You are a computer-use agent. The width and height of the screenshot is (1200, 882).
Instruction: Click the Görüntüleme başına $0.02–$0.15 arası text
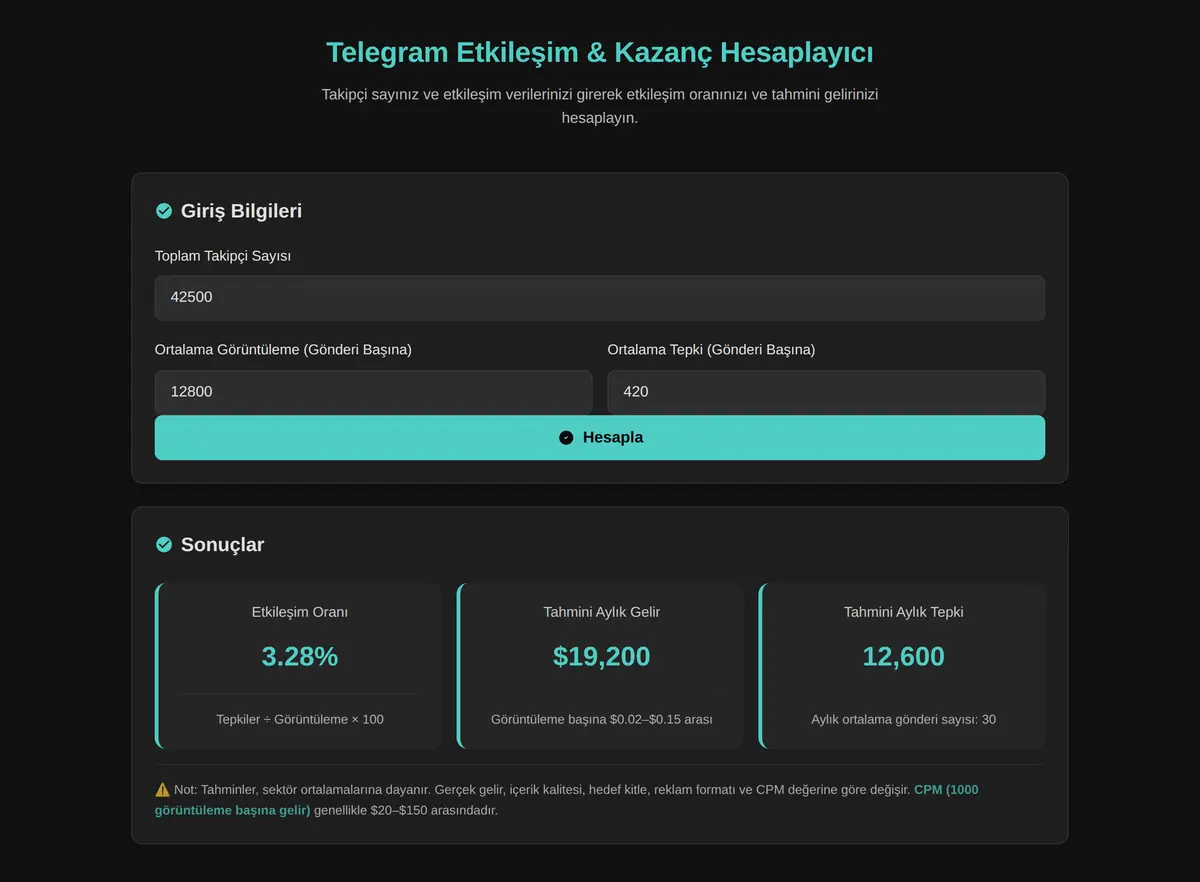pyautogui.click(x=601, y=720)
